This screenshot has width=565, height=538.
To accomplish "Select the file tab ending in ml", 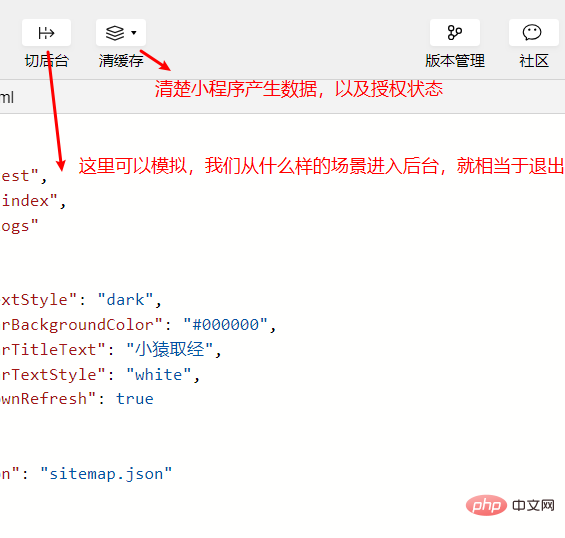I will [x=7, y=97].
